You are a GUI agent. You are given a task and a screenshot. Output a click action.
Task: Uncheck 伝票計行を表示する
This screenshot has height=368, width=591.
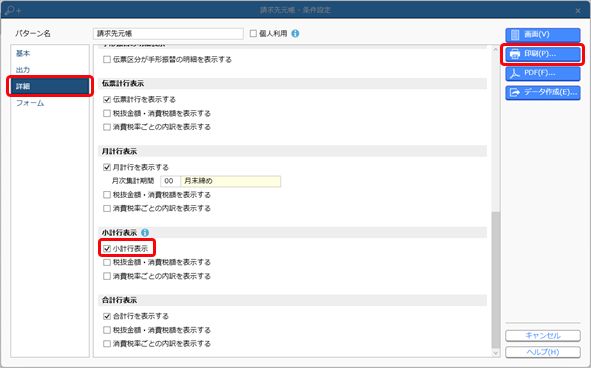click(107, 100)
